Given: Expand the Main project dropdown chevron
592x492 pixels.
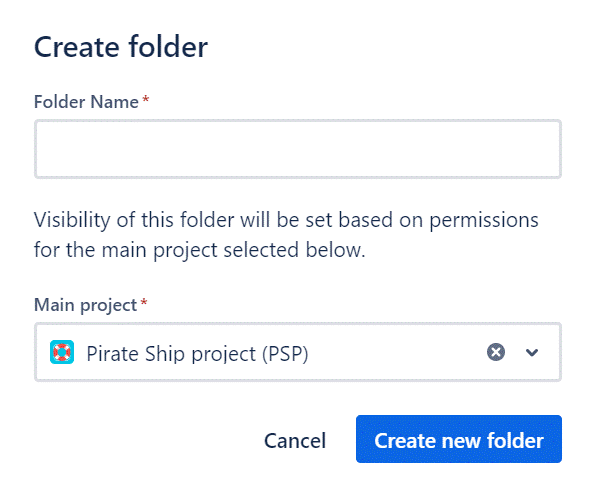Looking at the screenshot, I should (532, 352).
